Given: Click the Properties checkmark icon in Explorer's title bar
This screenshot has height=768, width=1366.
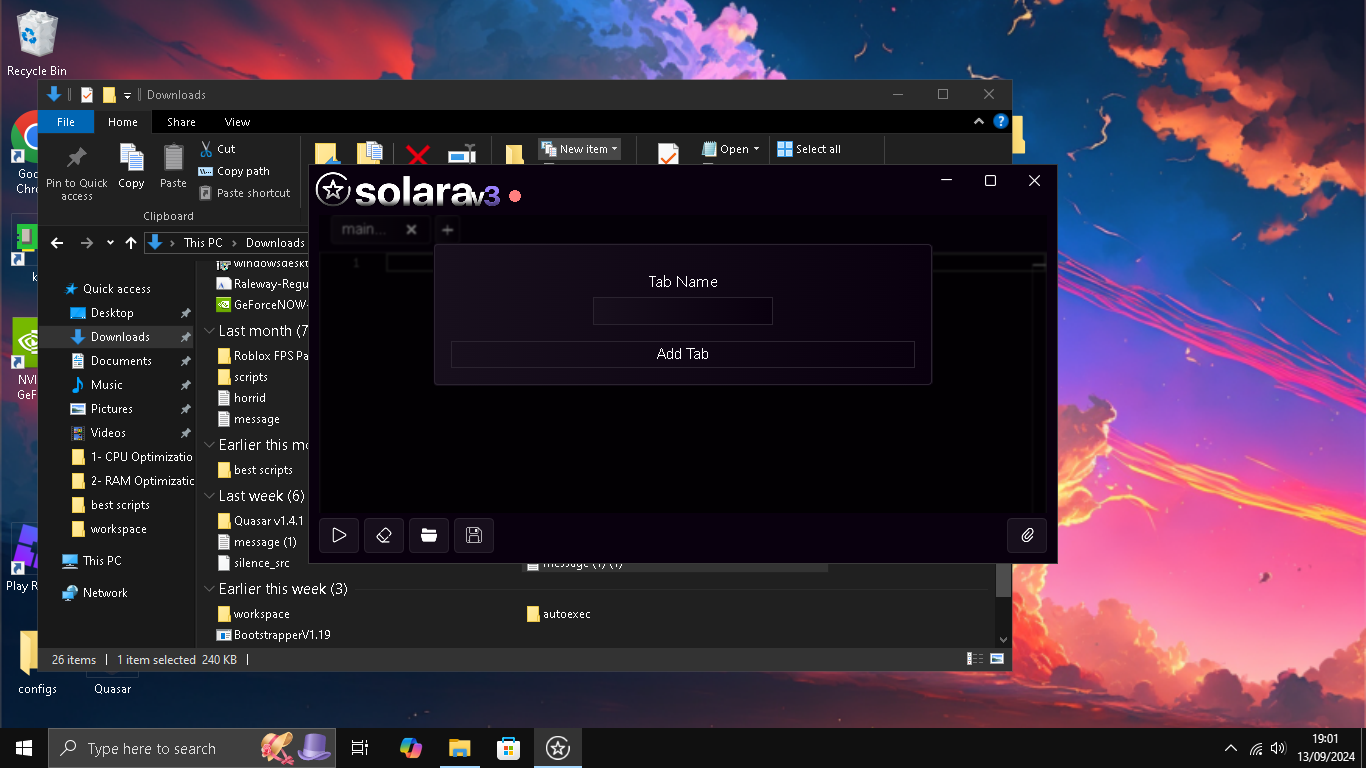Looking at the screenshot, I should [87, 95].
